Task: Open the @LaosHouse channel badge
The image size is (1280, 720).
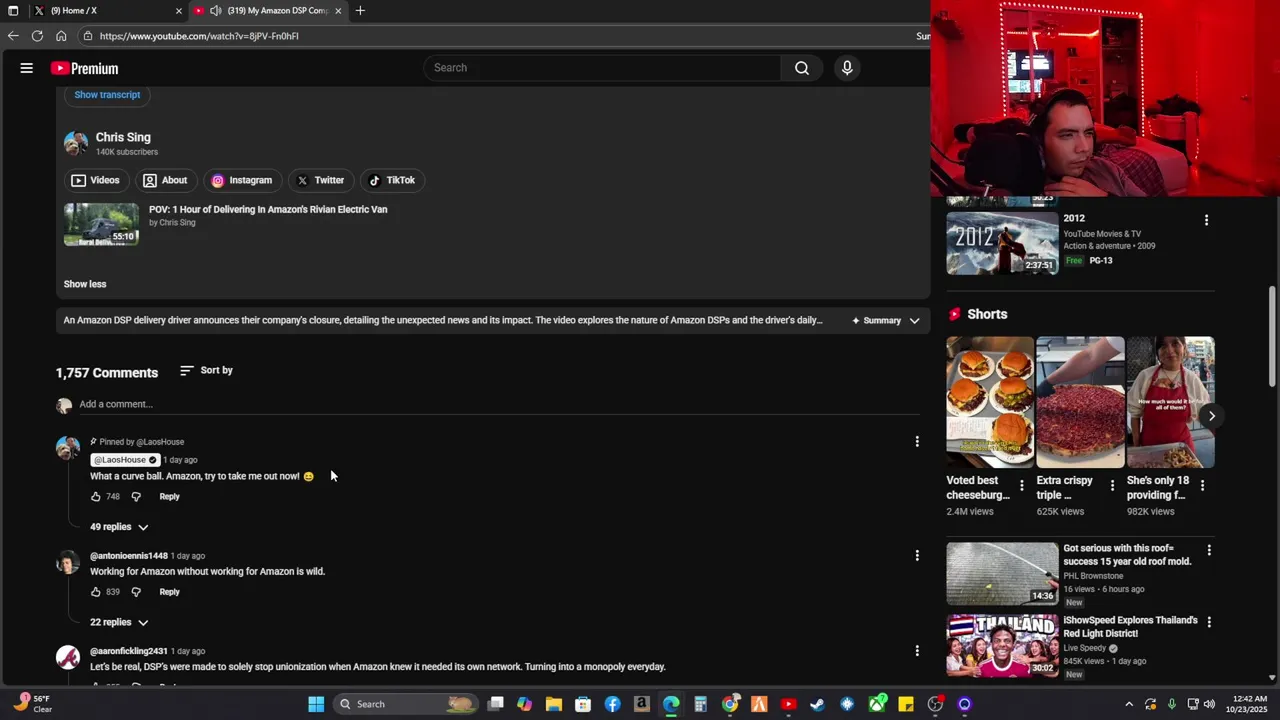Action: pos(125,460)
